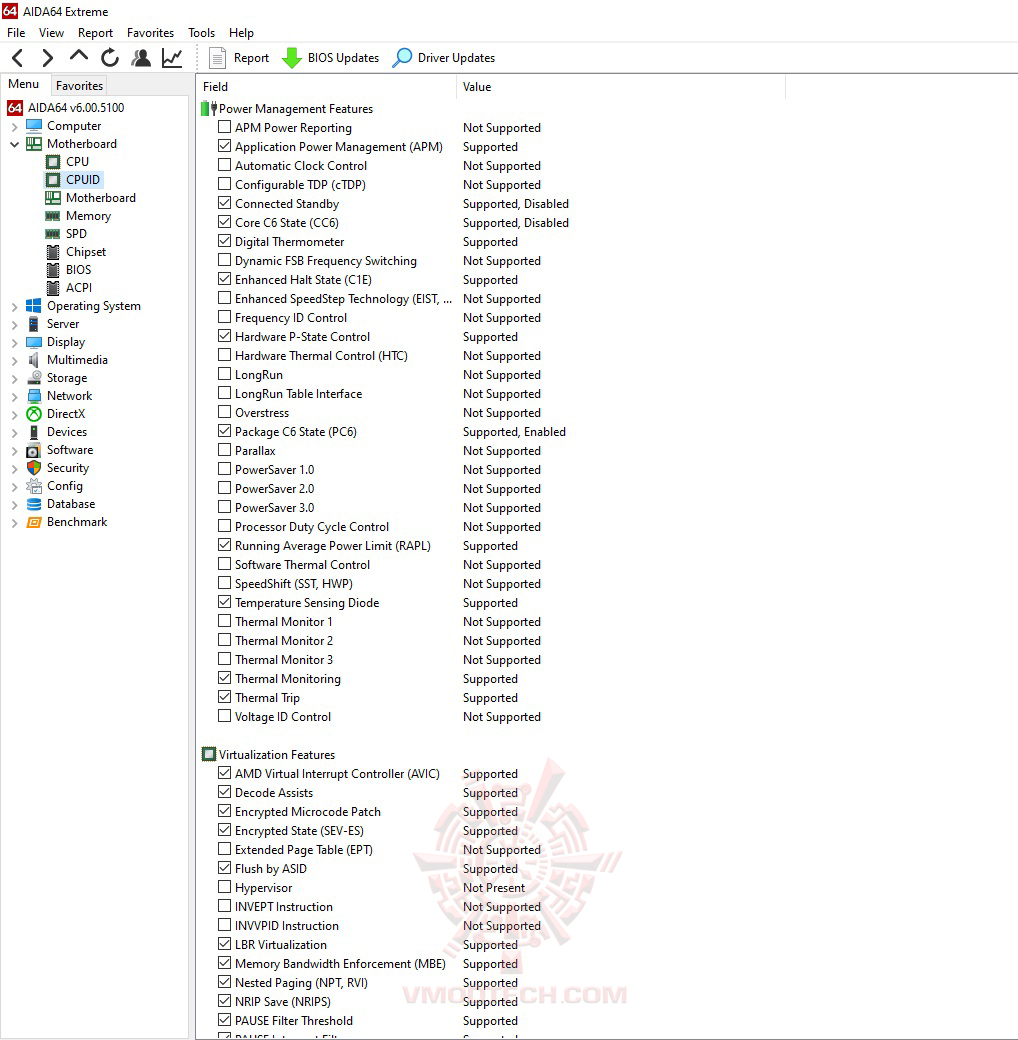Click the Network icon in the tree
The image size is (1018, 1040).
point(34,396)
